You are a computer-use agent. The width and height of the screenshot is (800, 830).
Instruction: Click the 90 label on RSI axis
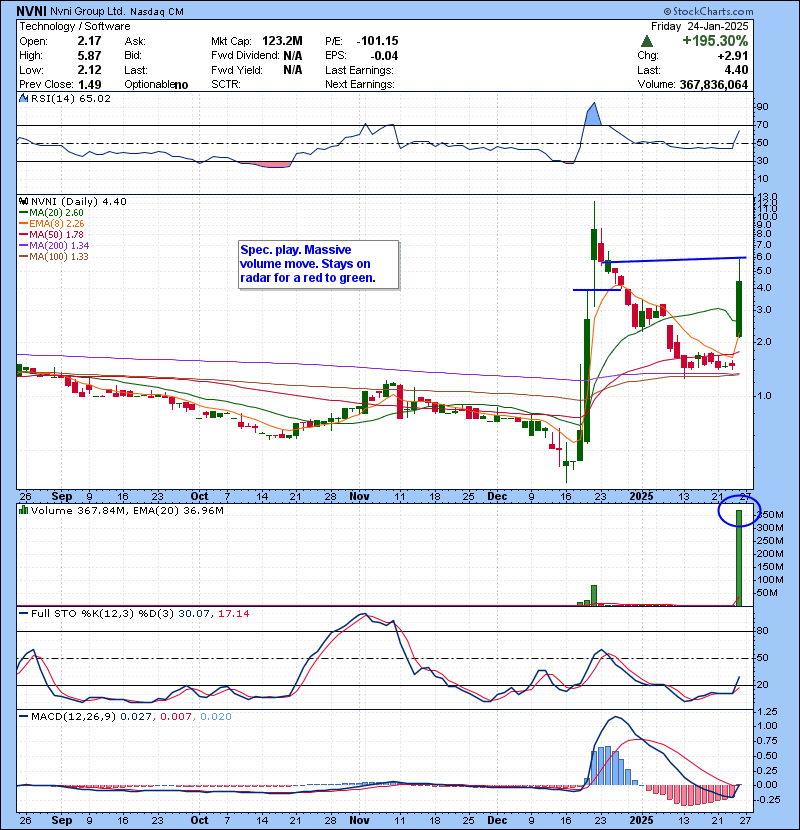[x=762, y=107]
